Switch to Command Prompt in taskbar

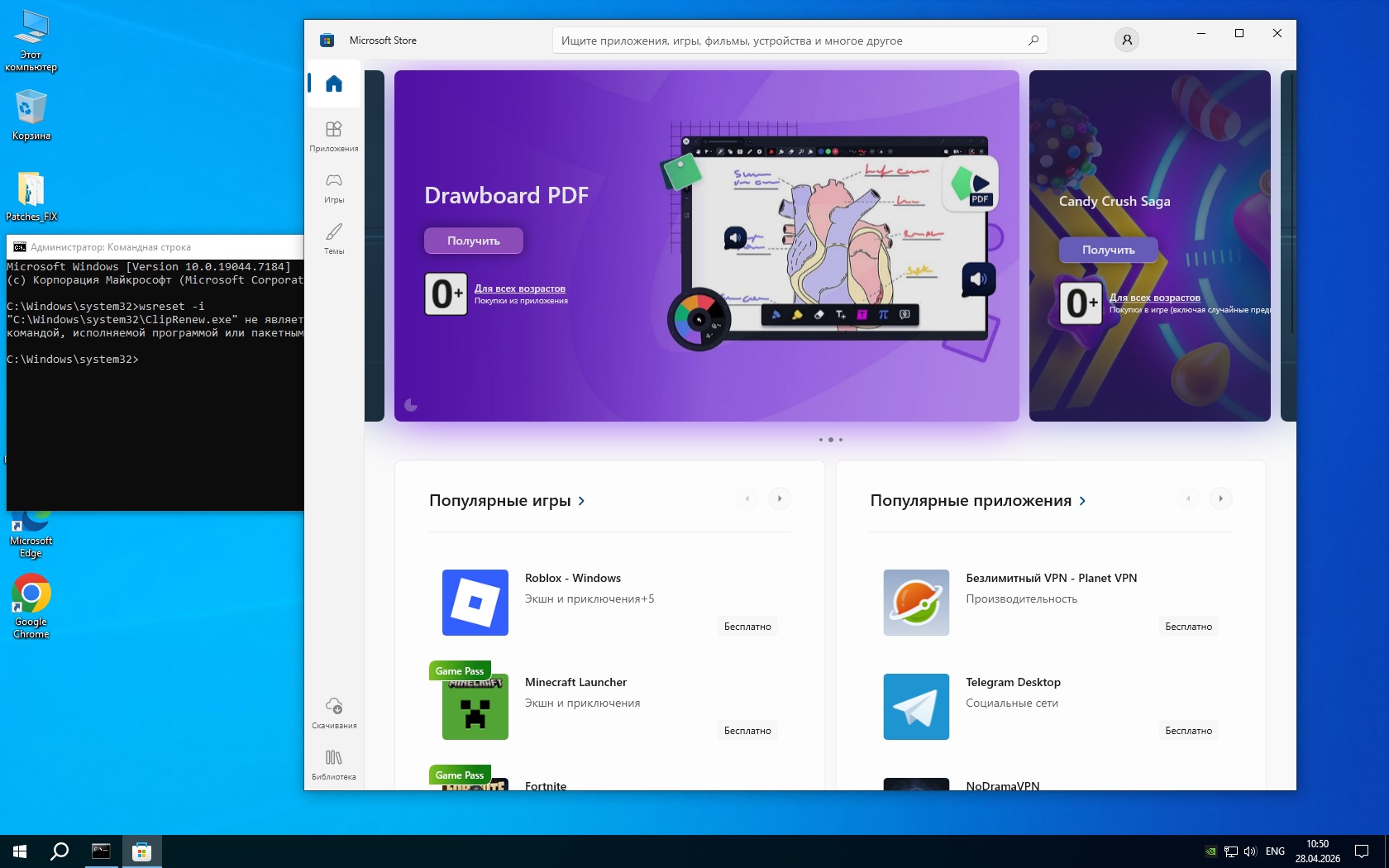pos(101,851)
